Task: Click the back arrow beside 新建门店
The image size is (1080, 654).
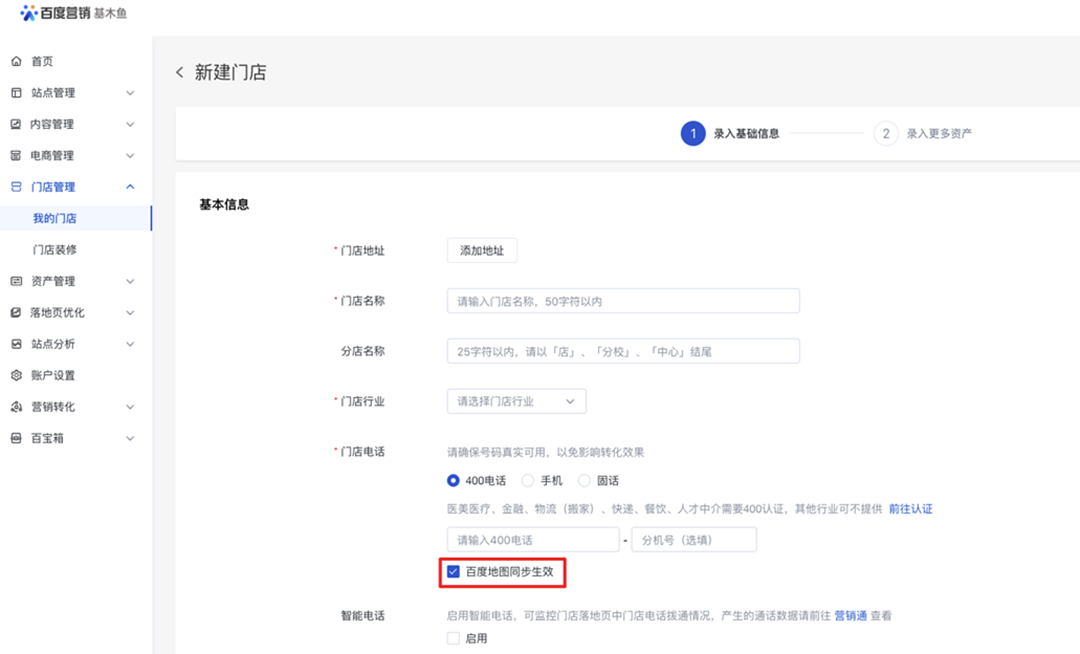Action: tap(180, 72)
